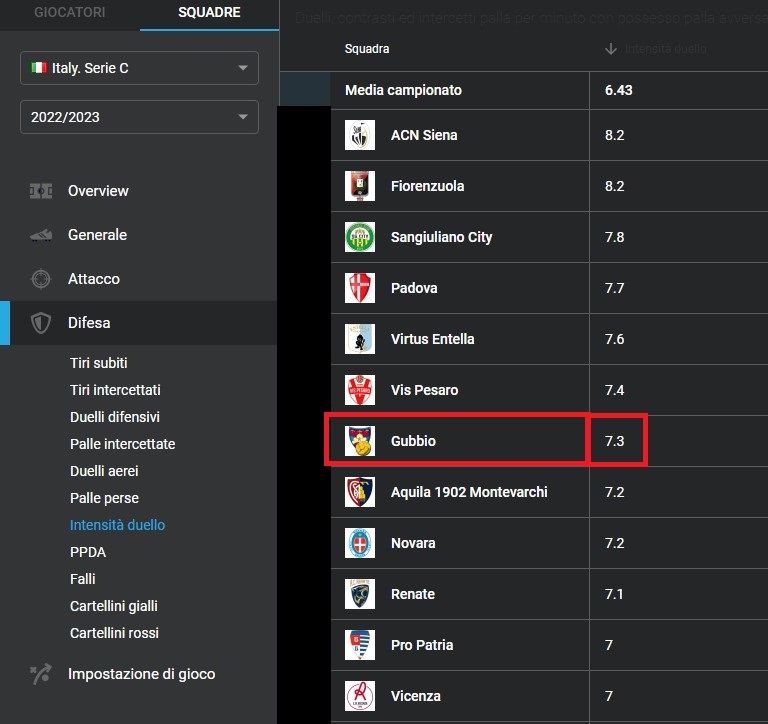Click the Attacco target icon

click(41, 279)
